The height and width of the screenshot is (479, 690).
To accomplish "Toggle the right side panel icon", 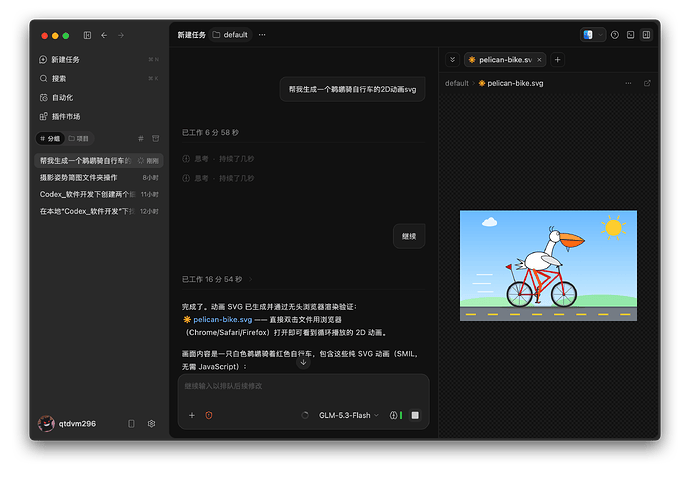I will click(646, 35).
